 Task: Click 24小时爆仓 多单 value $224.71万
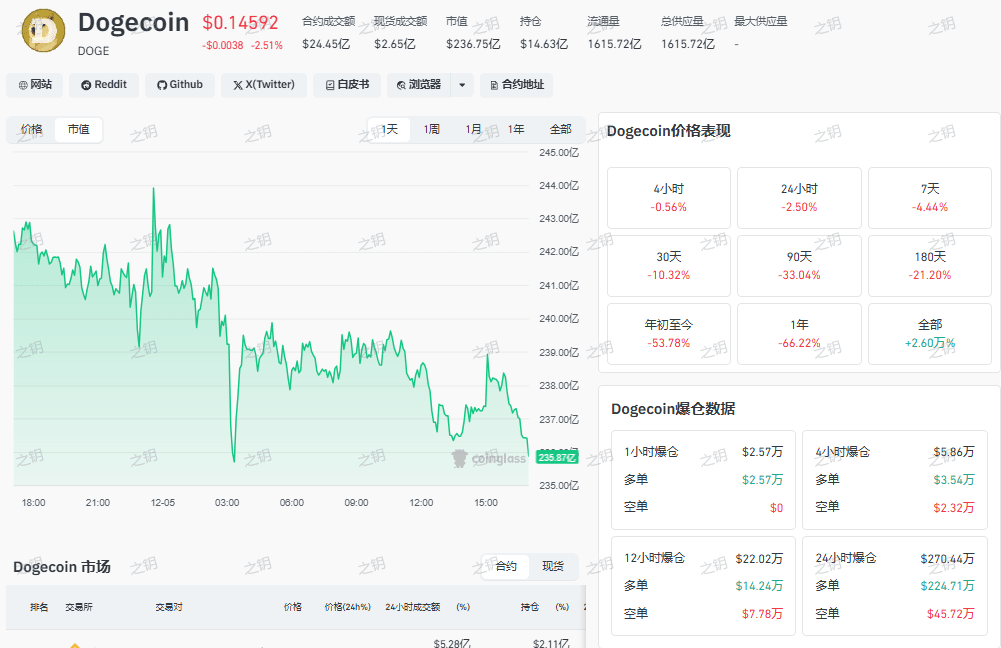(x=947, y=586)
